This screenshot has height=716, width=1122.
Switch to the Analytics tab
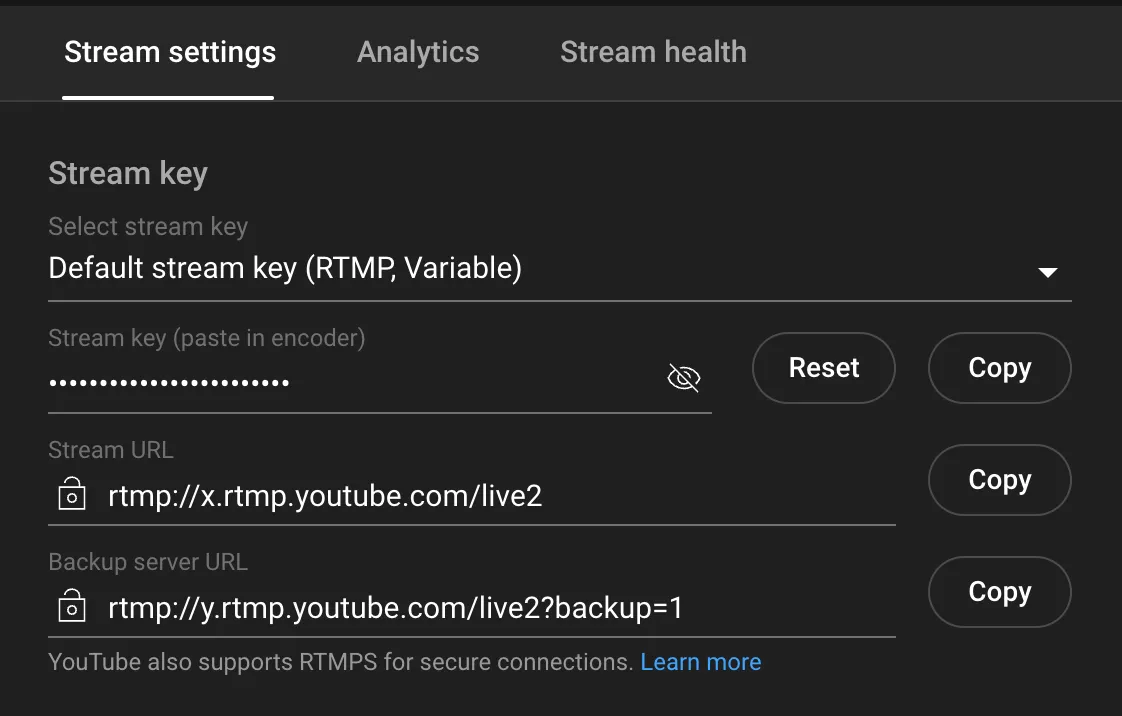click(418, 52)
